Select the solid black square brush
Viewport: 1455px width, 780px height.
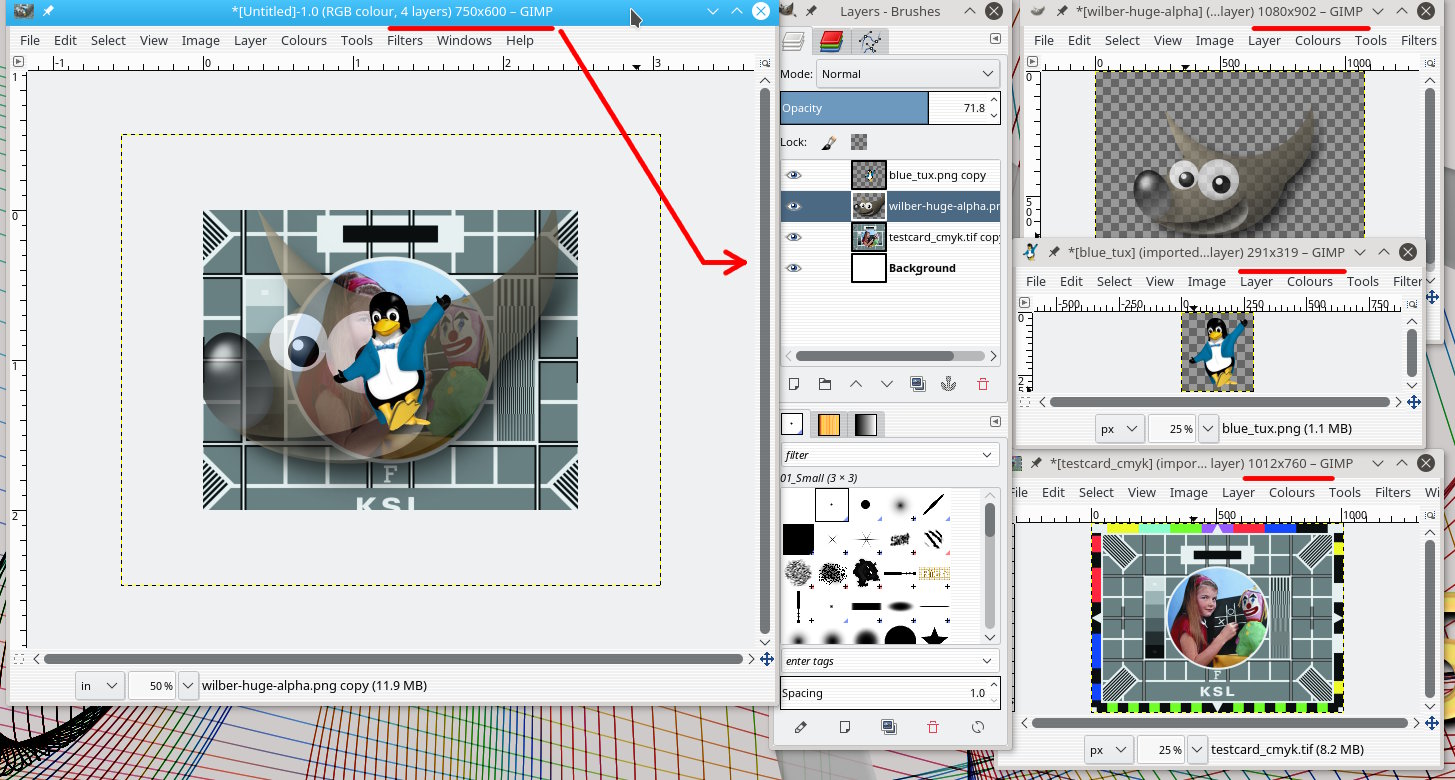pos(798,539)
